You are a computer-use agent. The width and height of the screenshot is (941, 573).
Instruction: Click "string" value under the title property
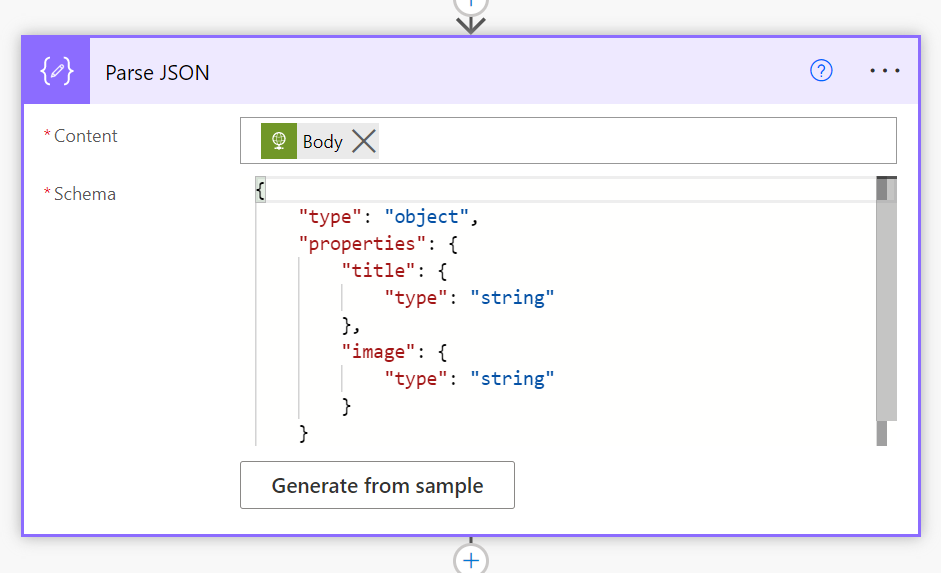(x=512, y=298)
